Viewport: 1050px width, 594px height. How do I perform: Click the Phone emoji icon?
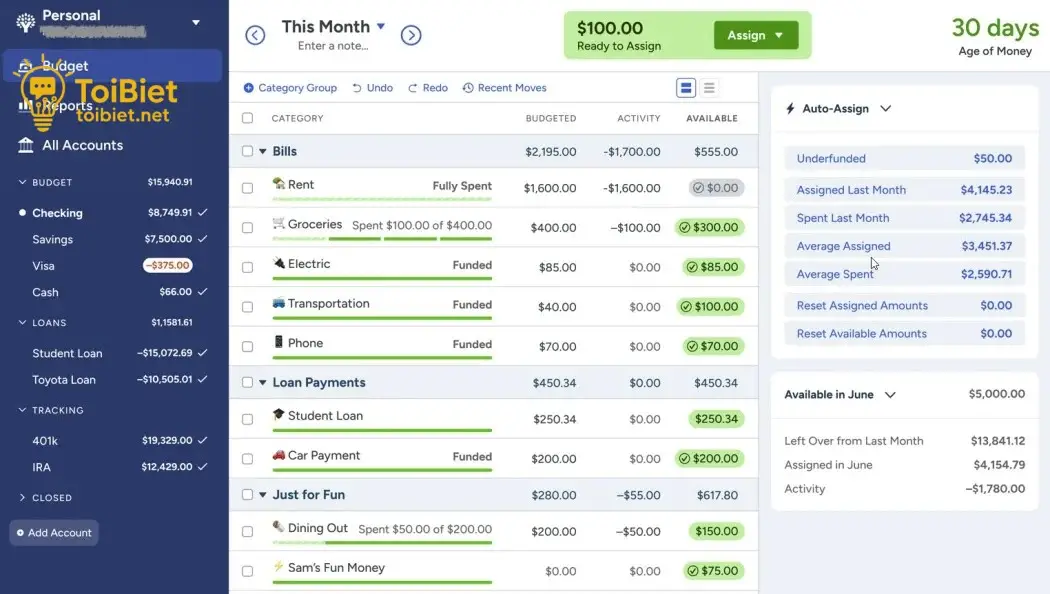[279, 342]
